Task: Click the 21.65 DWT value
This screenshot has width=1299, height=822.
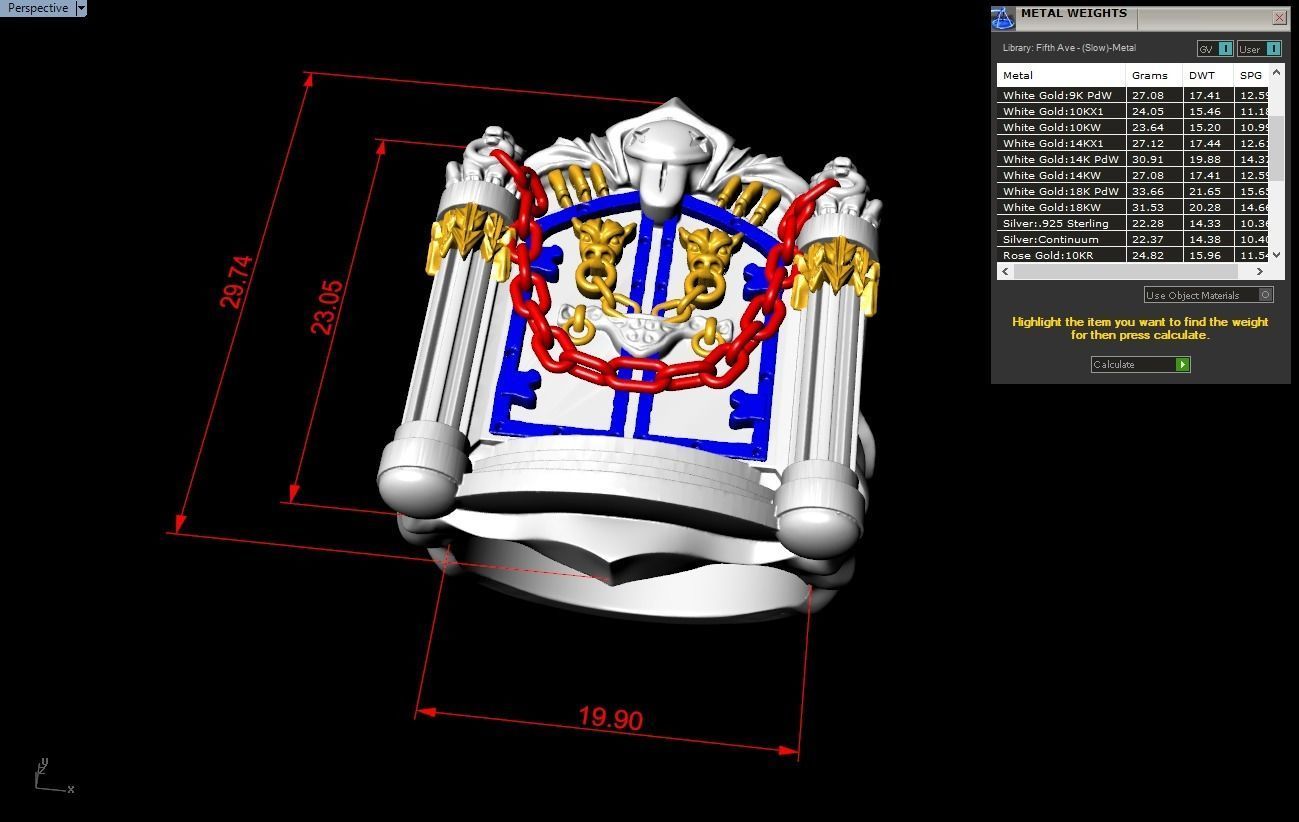Action: [1204, 191]
